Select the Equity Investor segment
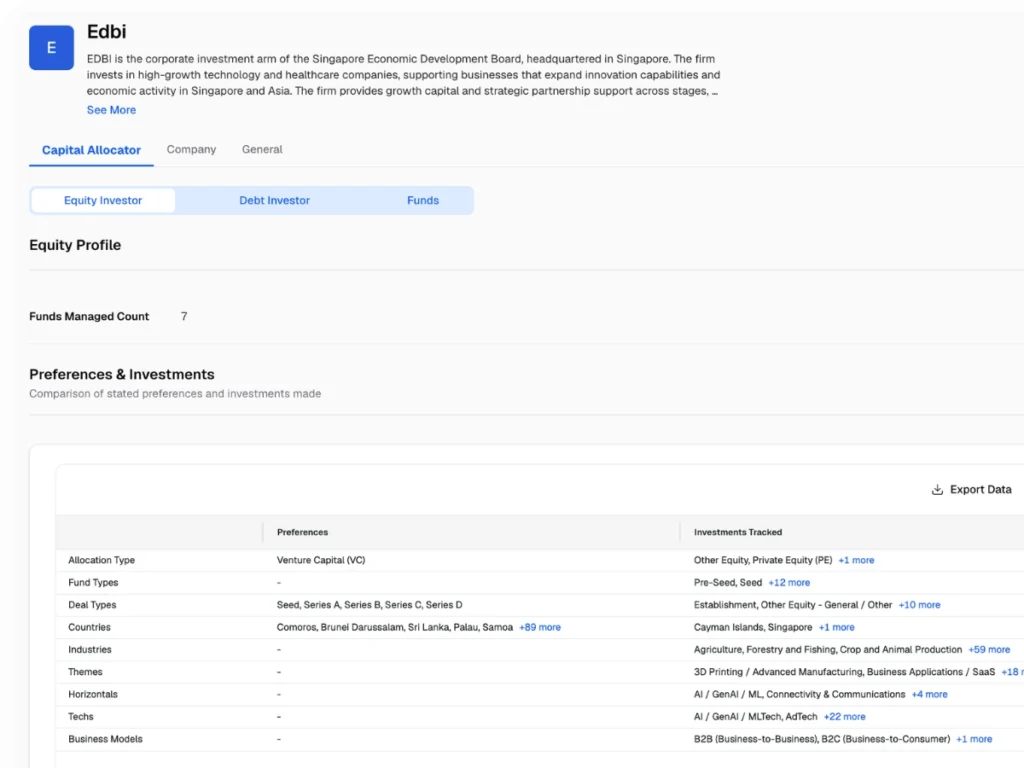The image size is (1024, 768). click(x=103, y=200)
